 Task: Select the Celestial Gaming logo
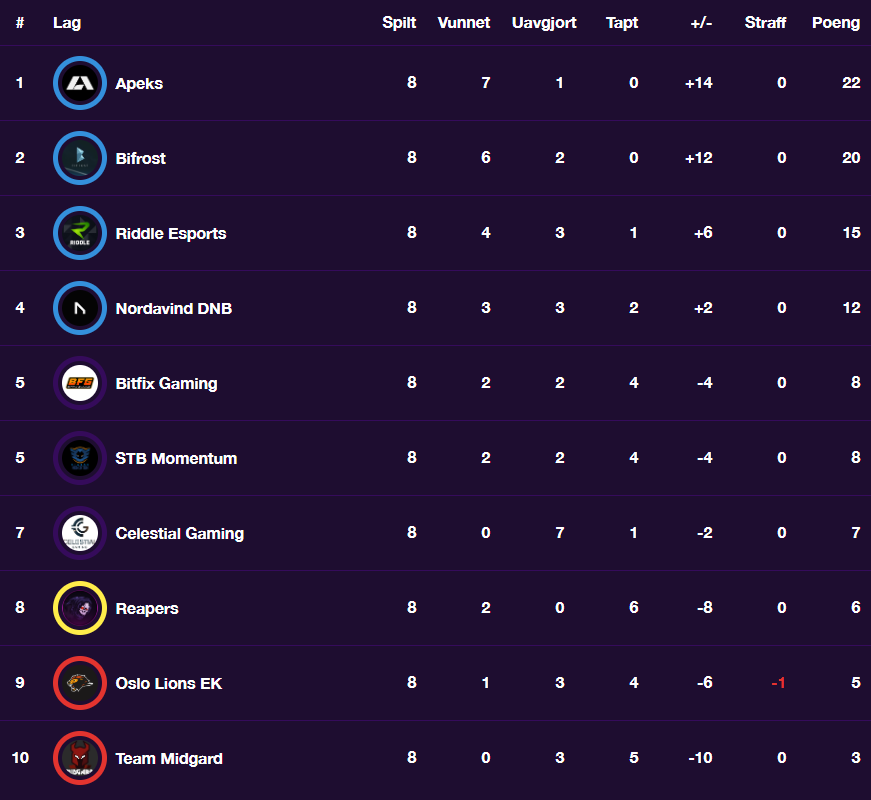tap(80, 533)
